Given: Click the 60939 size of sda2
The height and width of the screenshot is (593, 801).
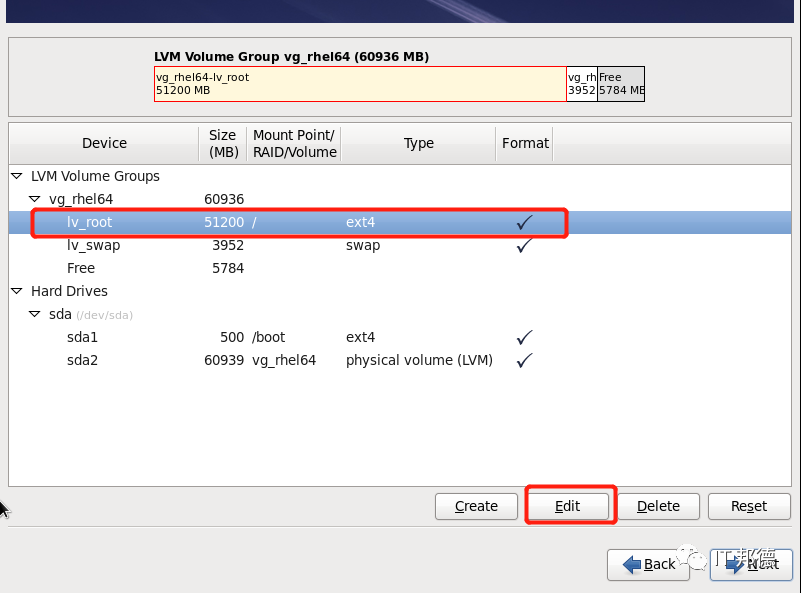Looking at the screenshot, I should (x=224, y=361).
